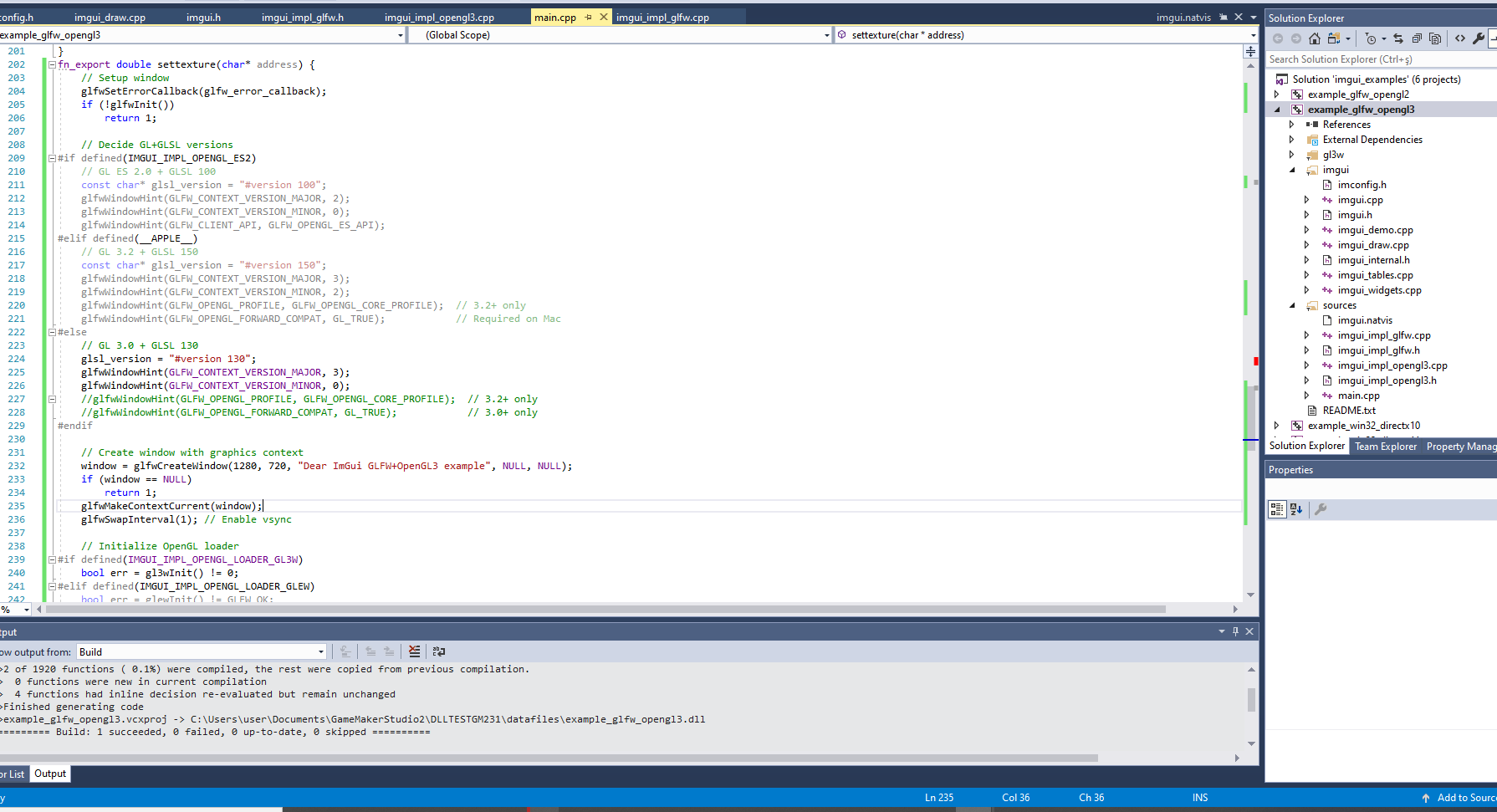Switch to imgui_impl_opengl3.cpp tab
The image size is (1497, 812).
[x=439, y=17]
